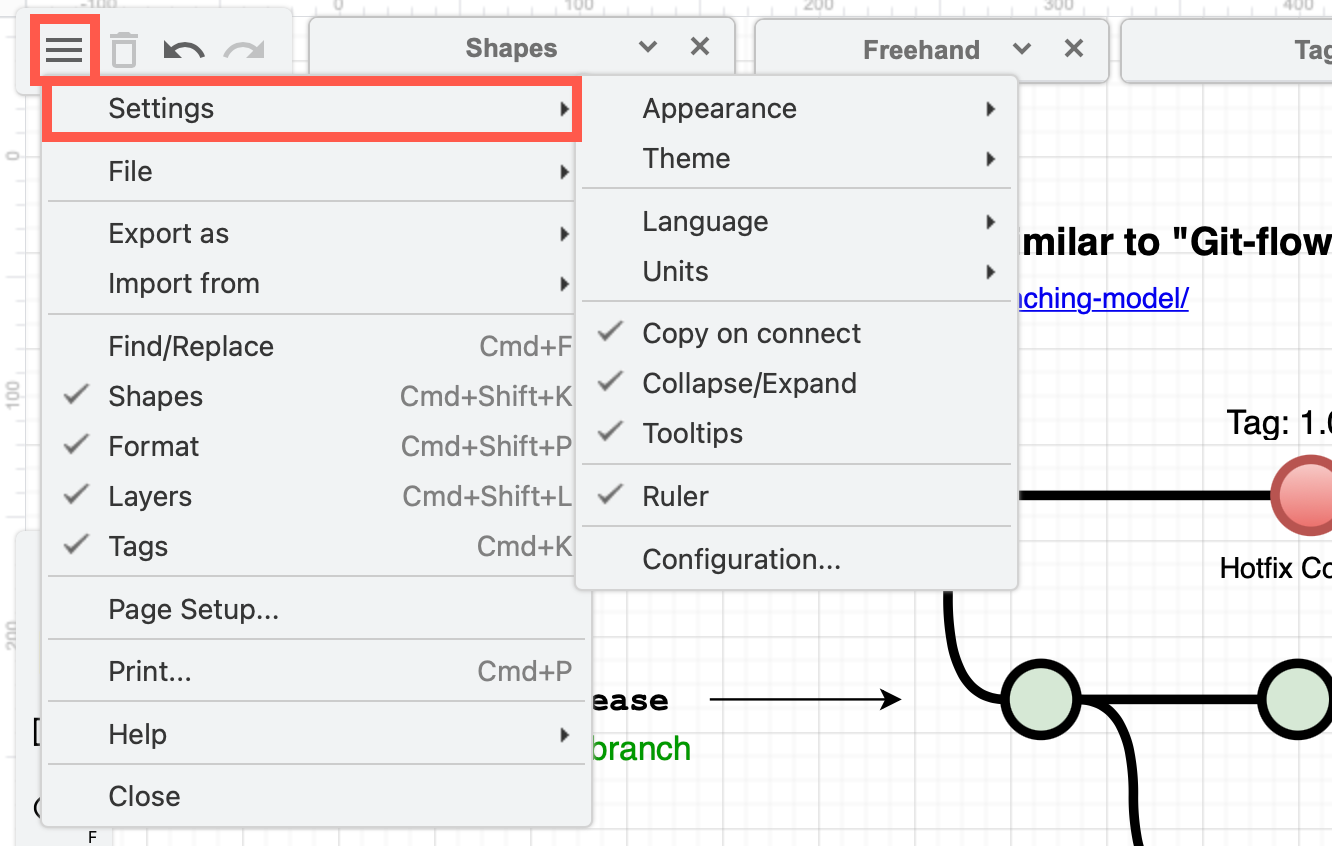Open the Shapes panel dropdown chevron
Image resolution: width=1332 pixels, height=846 pixels.
[x=647, y=46]
